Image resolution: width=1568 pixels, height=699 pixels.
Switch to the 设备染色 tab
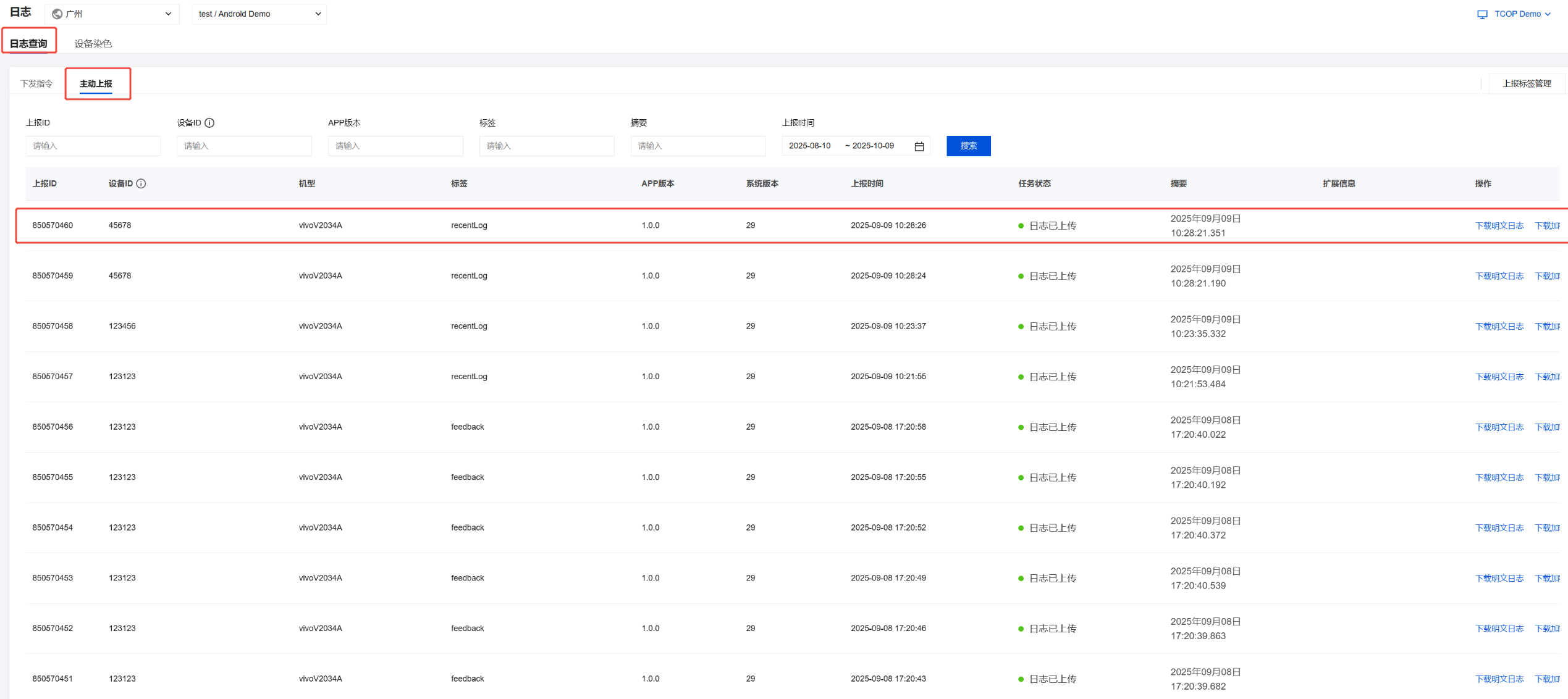tap(93, 43)
